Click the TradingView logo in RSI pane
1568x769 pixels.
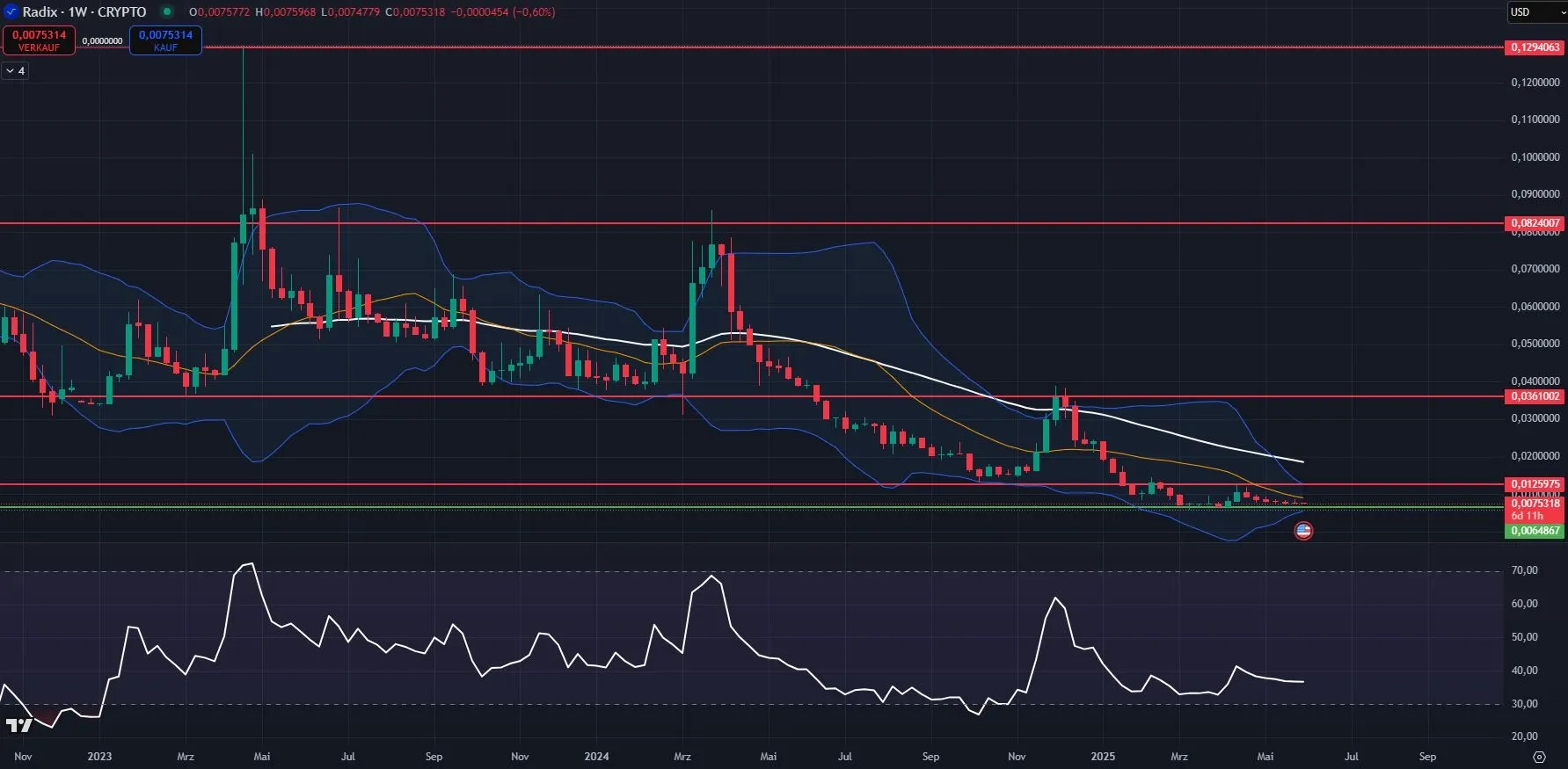[x=18, y=725]
